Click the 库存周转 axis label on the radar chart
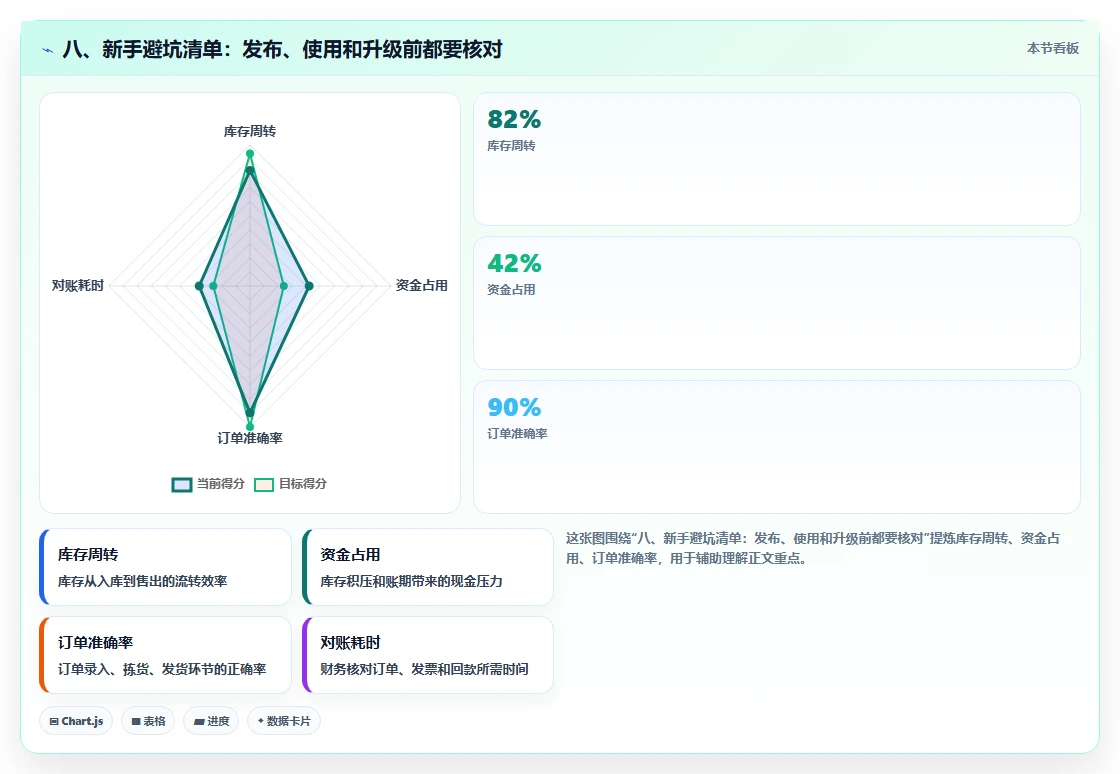 (x=249, y=131)
